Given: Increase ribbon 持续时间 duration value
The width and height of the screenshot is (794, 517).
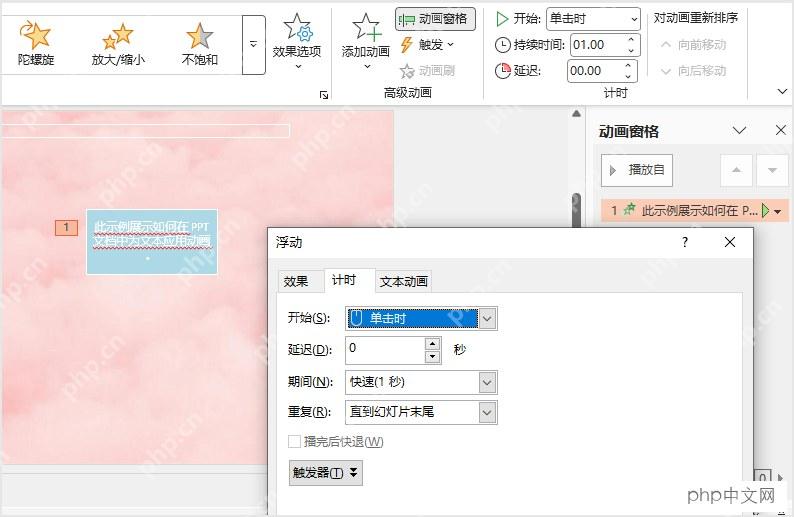Looking at the screenshot, I should click(631, 39).
